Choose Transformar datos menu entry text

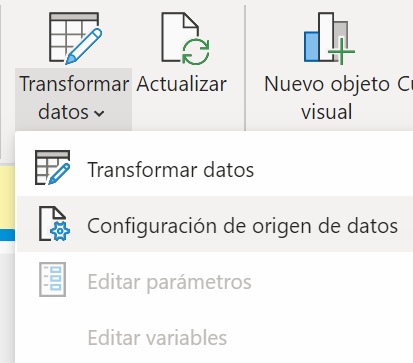(170, 170)
